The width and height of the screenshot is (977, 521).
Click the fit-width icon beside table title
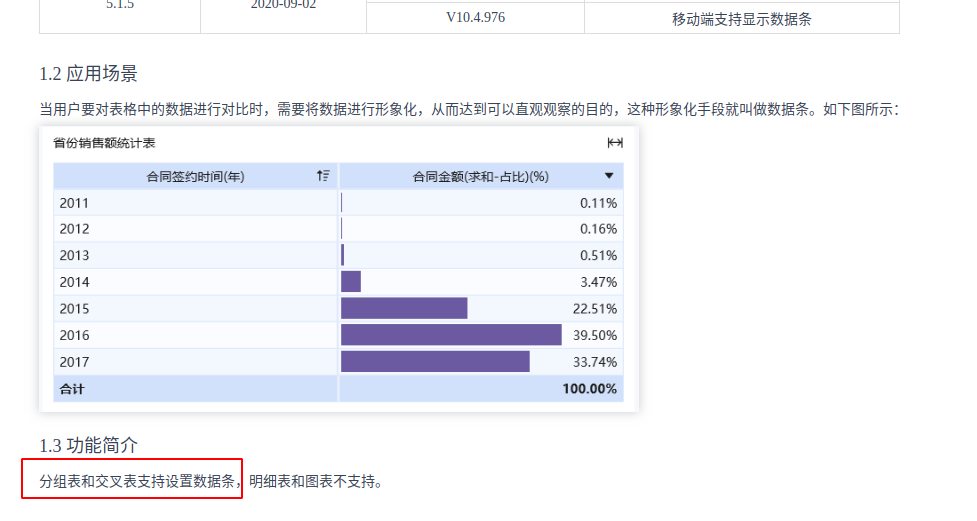614,143
